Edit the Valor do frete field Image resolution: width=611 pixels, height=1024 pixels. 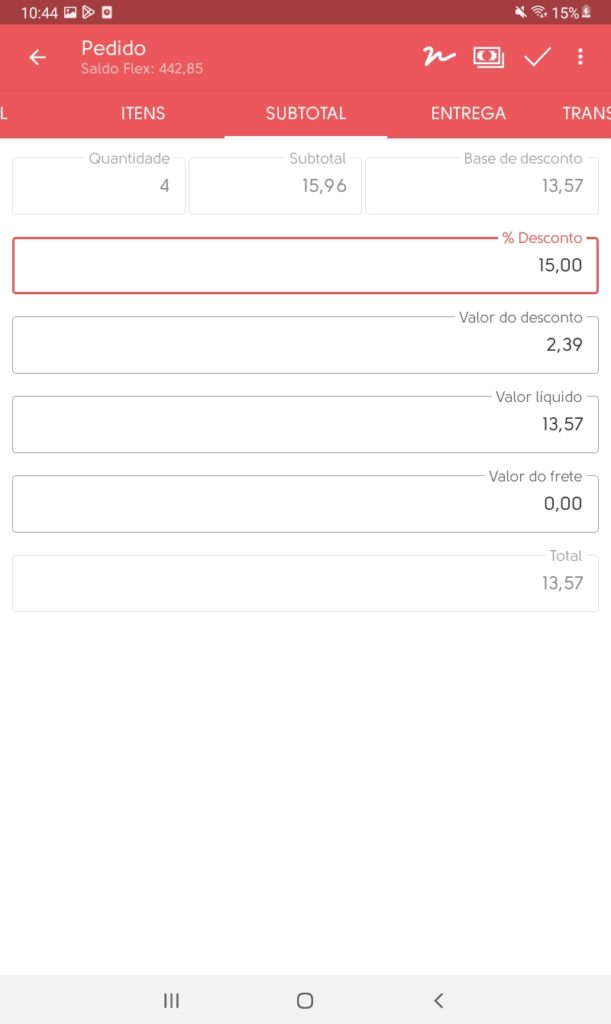305,503
